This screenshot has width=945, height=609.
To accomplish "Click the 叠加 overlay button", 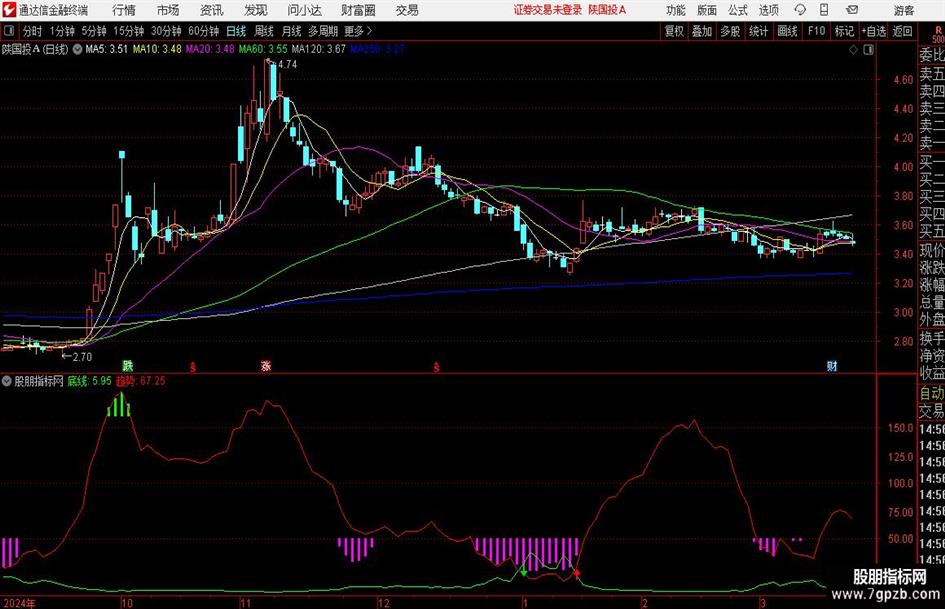I will [702, 31].
